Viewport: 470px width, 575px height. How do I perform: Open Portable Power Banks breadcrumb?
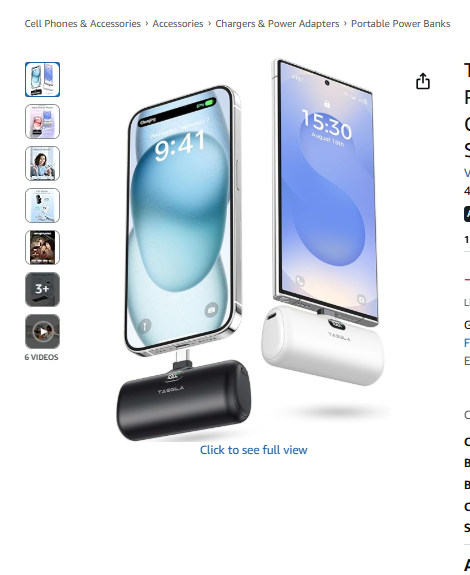(x=401, y=23)
